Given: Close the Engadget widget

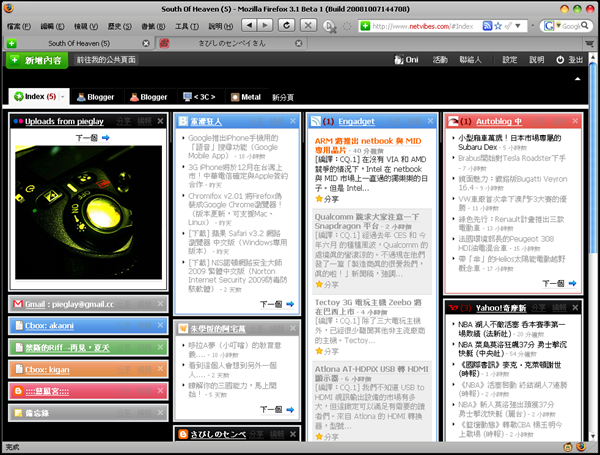Looking at the screenshot, I should [x=430, y=121].
